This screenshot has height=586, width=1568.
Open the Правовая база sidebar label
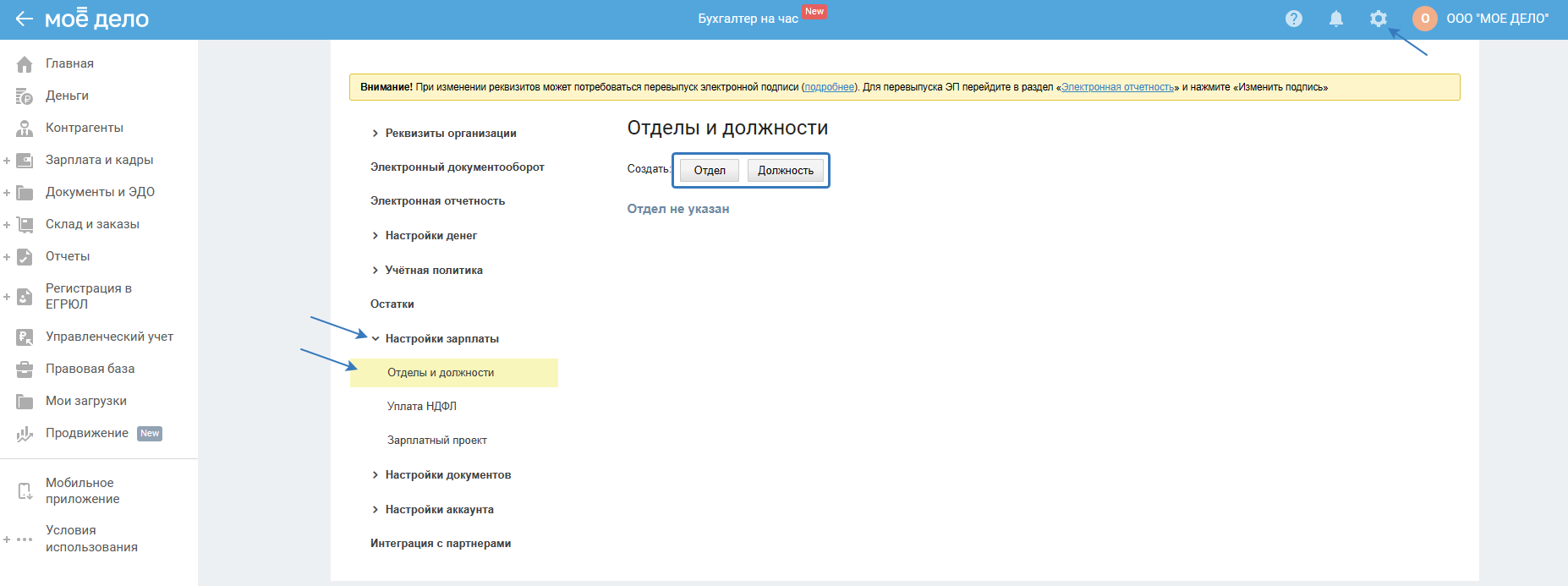[x=90, y=370]
